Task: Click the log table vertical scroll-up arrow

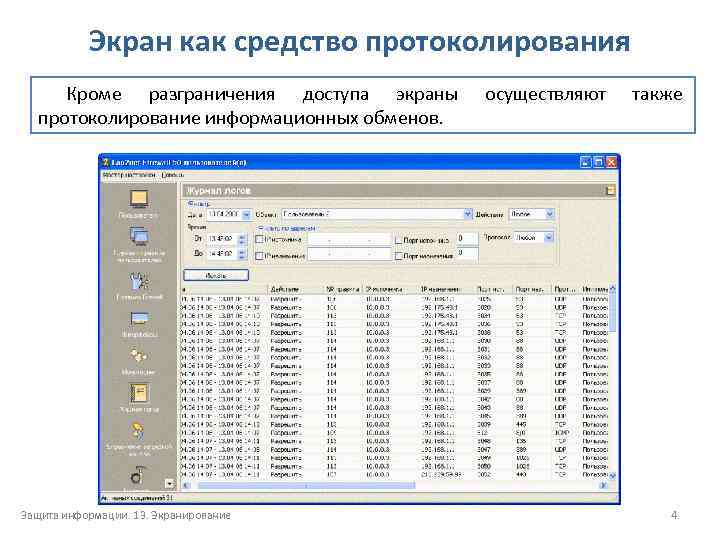Action: pyautogui.click(x=612, y=289)
